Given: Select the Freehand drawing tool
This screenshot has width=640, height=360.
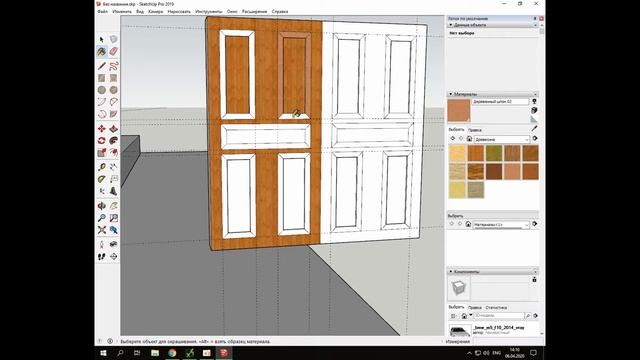Looking at the screenshot, I should [x=113, y=66].
